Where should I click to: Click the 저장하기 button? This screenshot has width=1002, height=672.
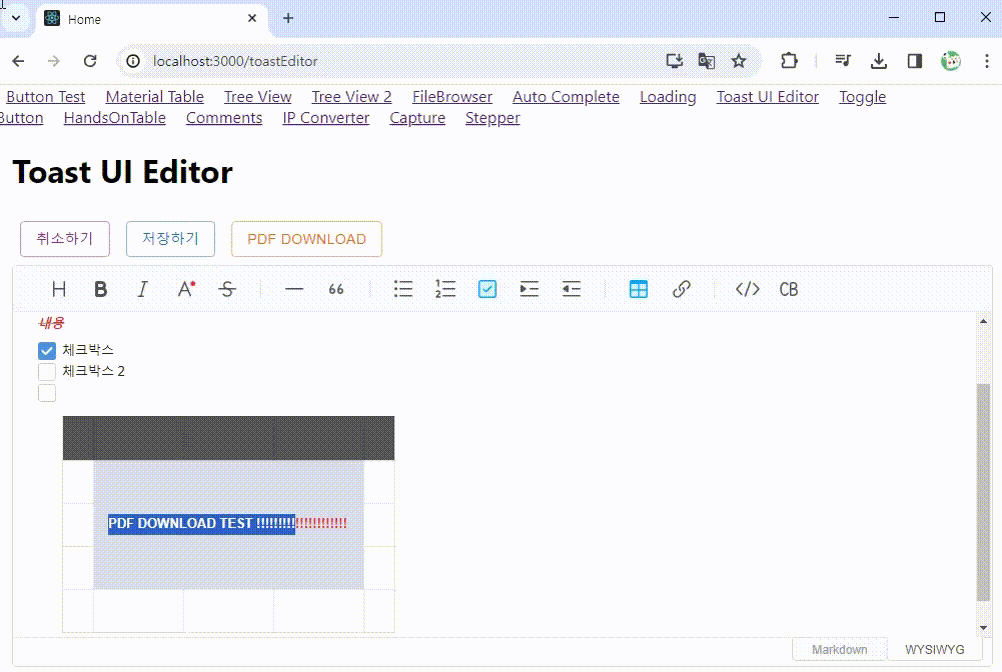171,239
